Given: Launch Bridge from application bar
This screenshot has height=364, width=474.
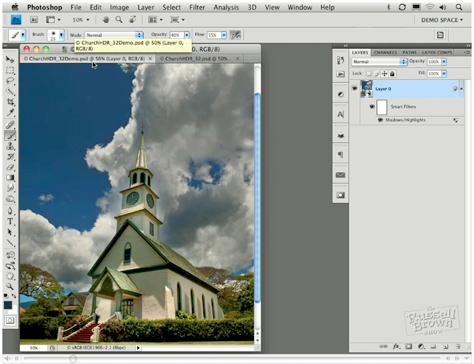Looking at the screenshot, I should pos(34,20).
